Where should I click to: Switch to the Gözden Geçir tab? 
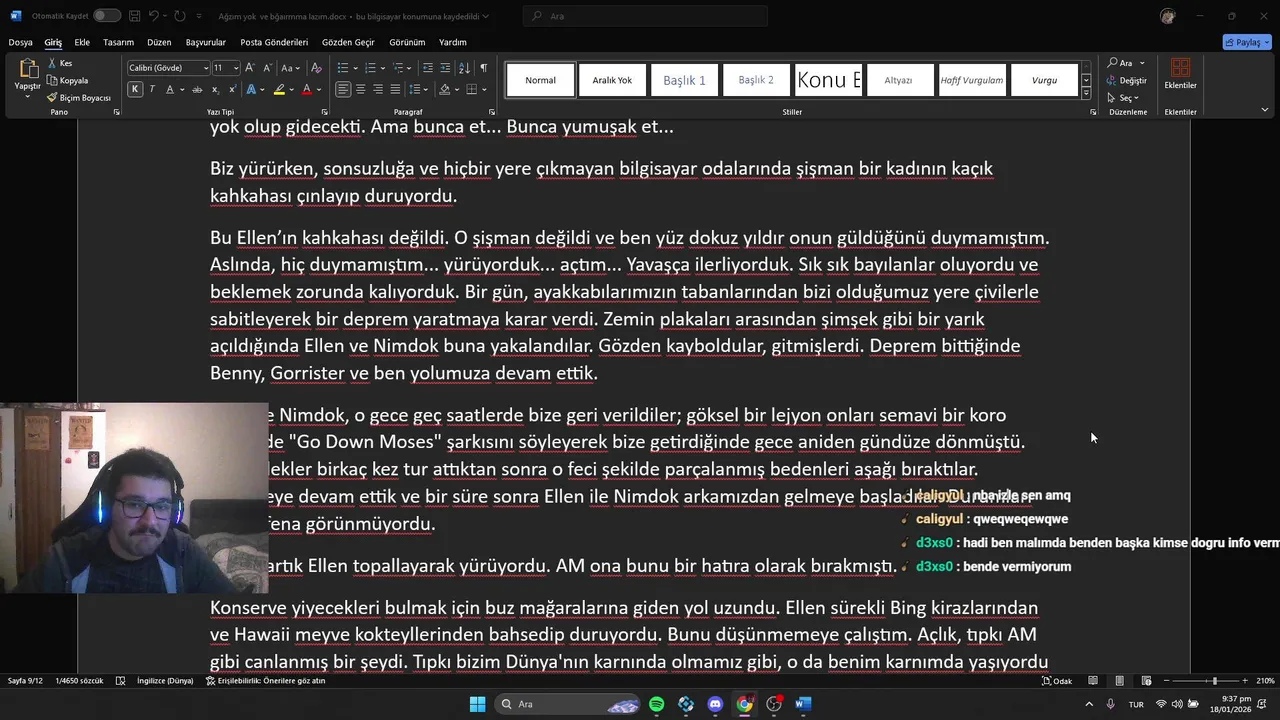tap(348, 42)
